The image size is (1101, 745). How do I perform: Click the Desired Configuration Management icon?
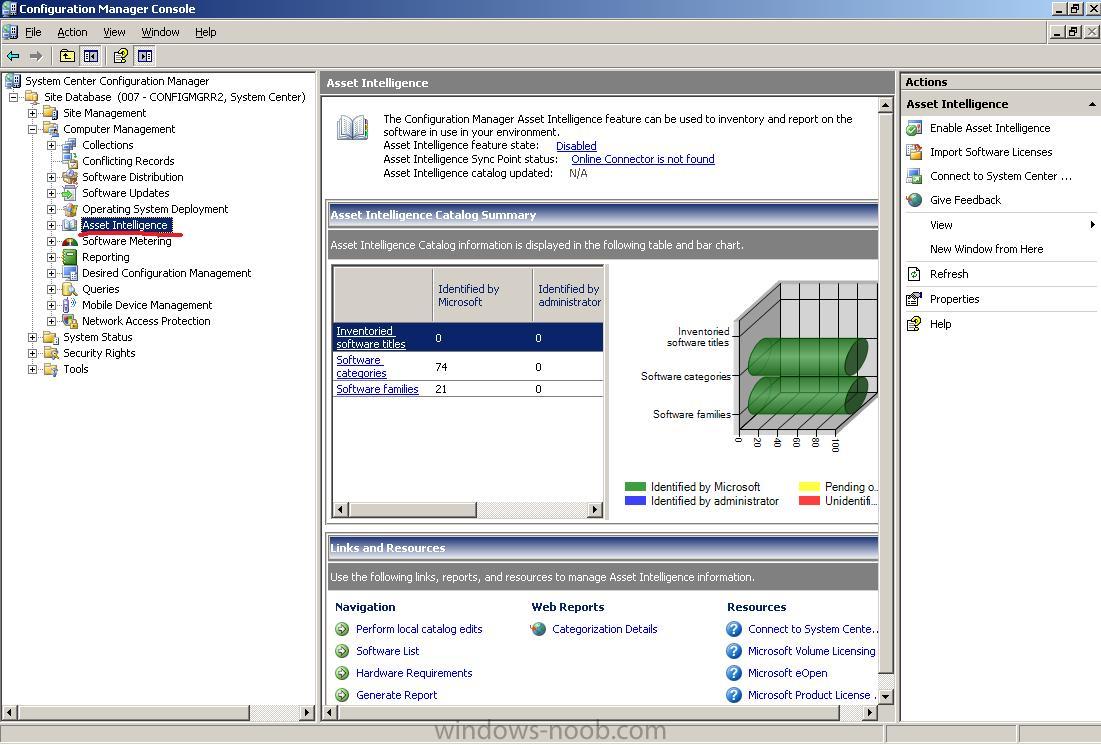tap(70, 273)
